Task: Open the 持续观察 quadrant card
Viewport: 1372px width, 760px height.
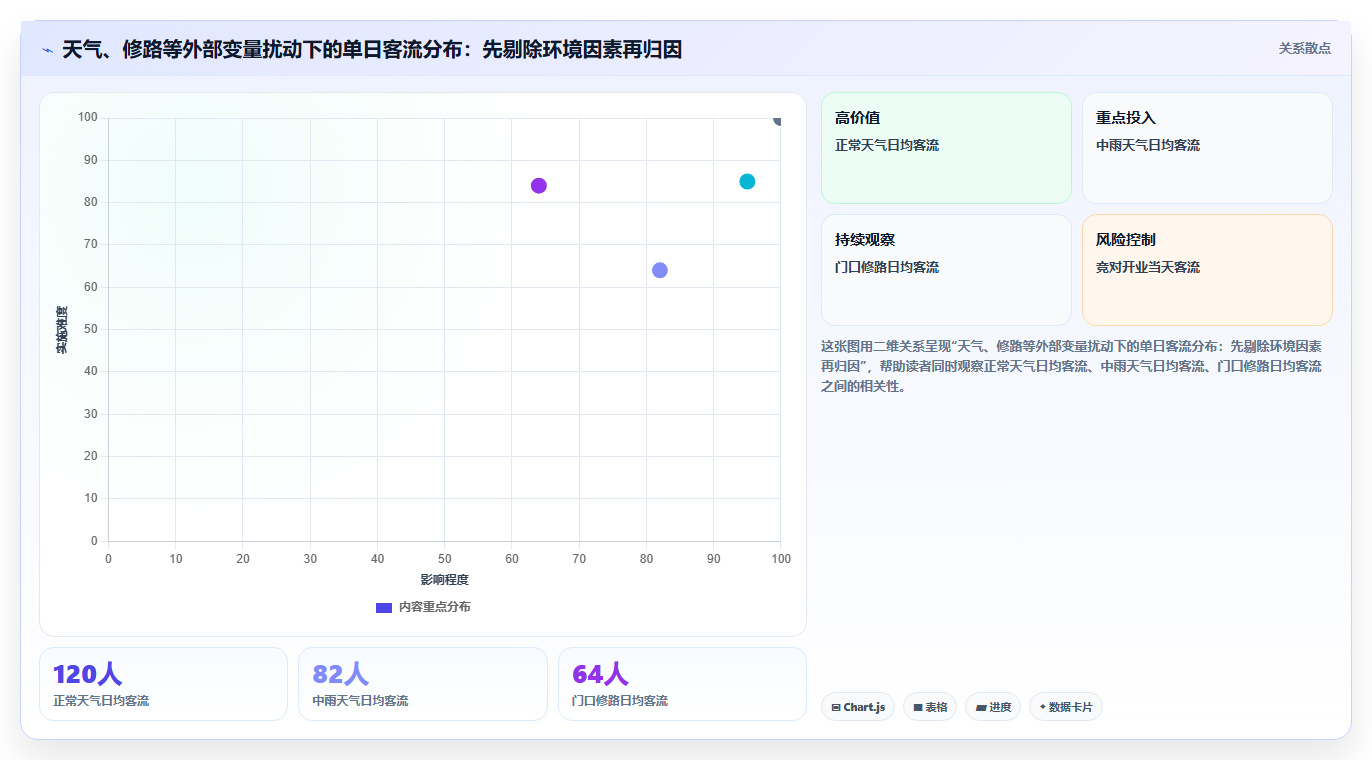Action: (x=946, y=270)
